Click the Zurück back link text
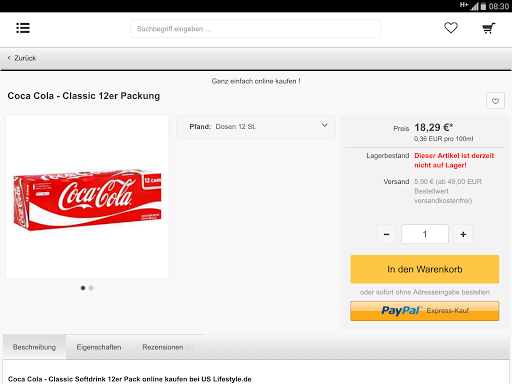 pyautogui.click(x=25, y=58)
